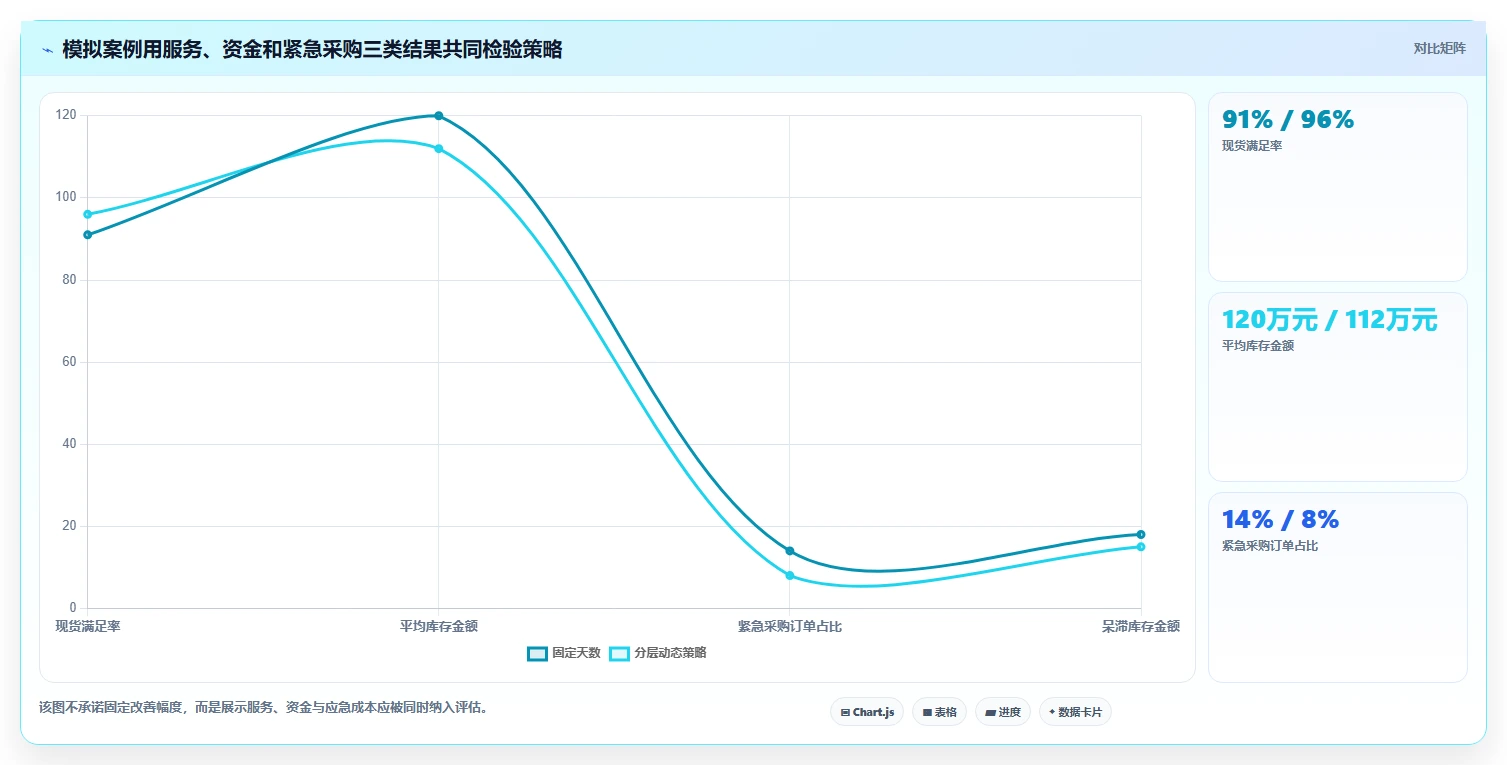The height and width of the screenshot is (765, 1507).
Task: Select the Chart.js pill button
Action: [867, 712]
